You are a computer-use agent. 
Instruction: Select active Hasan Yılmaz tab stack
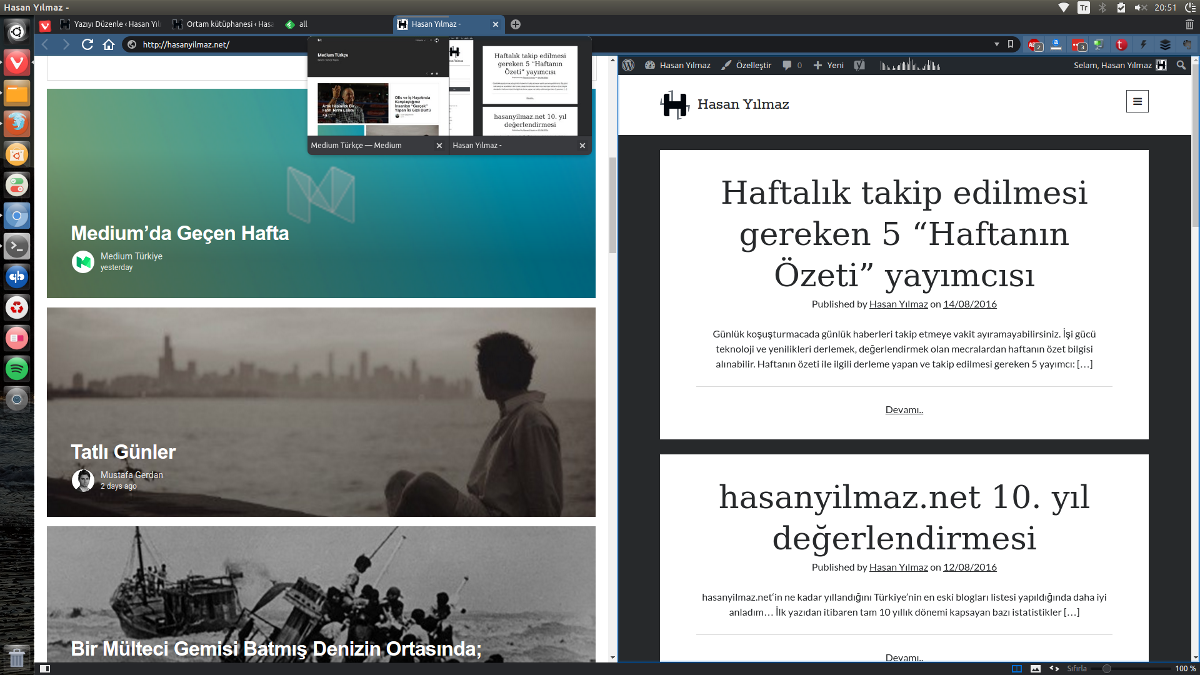point(447,24)
